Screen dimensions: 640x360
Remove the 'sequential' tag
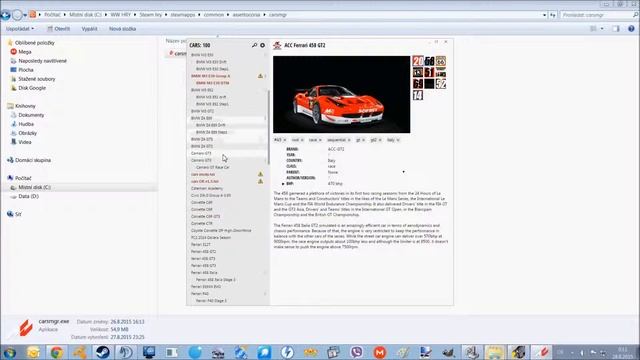[x=349, y=140]
